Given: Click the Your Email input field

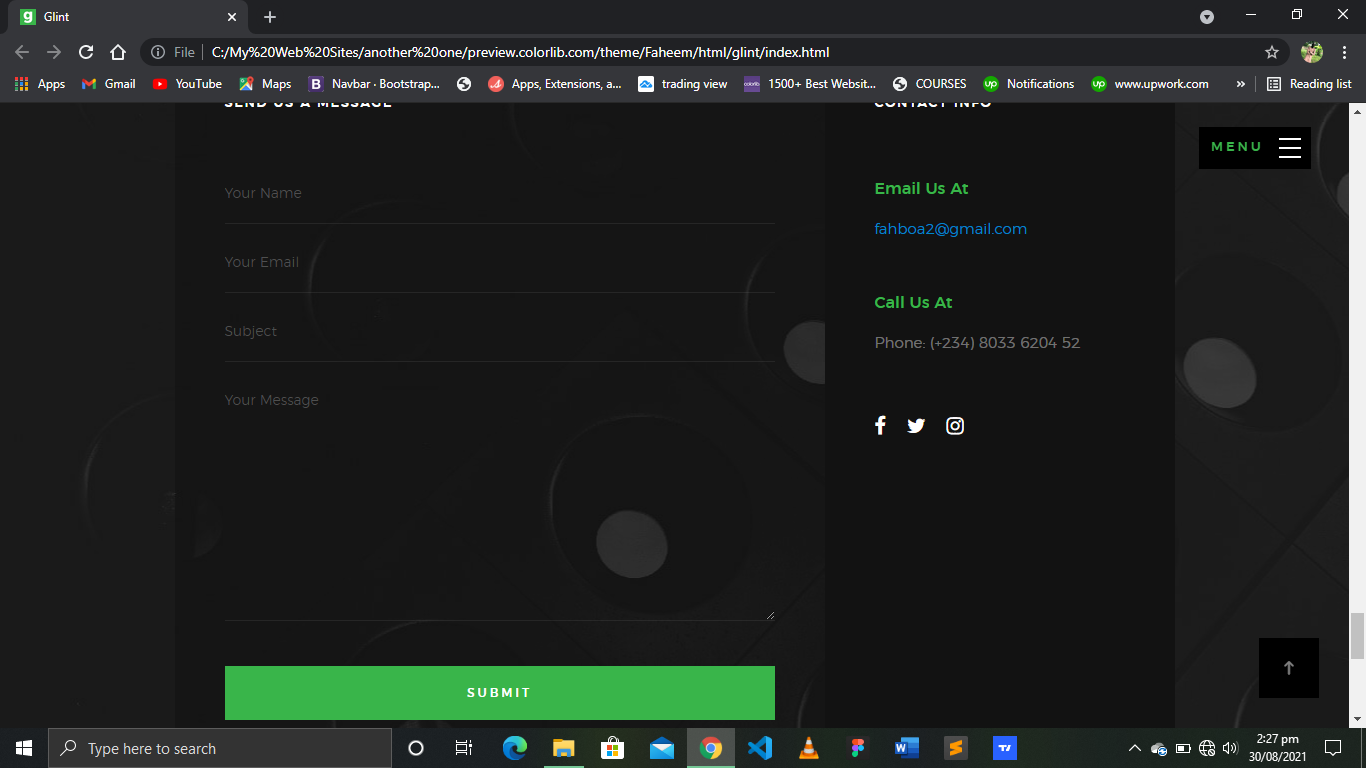Looking at the screenshot, I should (500, 262).
